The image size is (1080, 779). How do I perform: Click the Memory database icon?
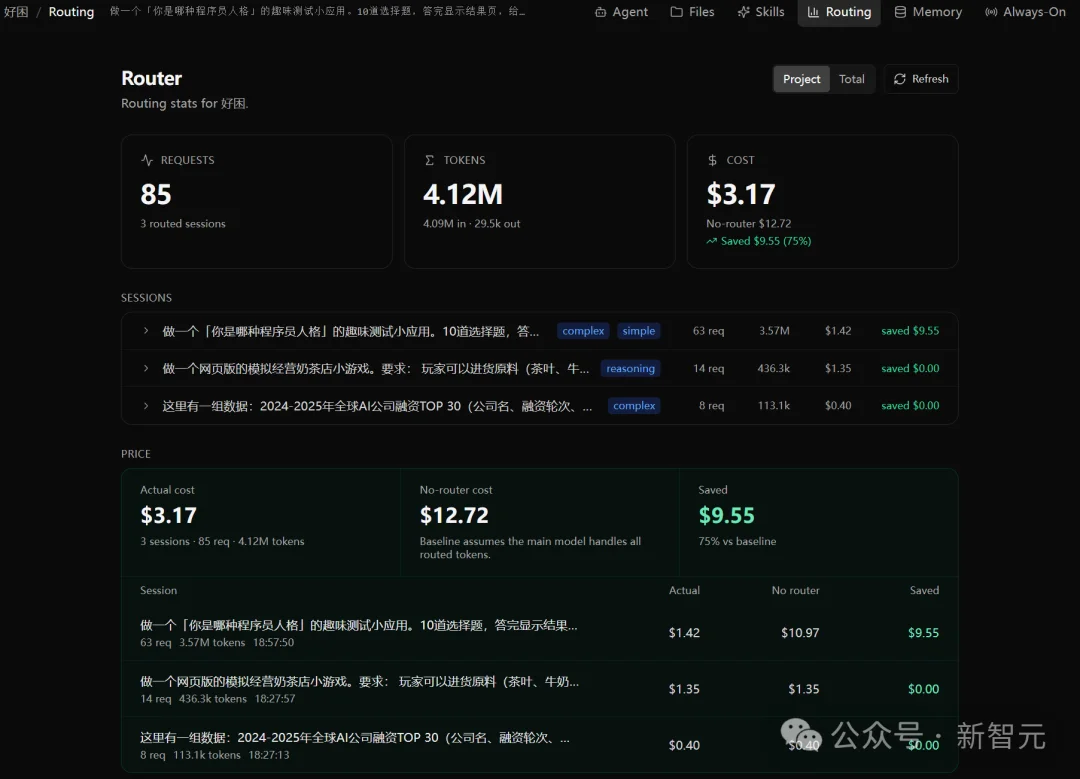(900, 12)
